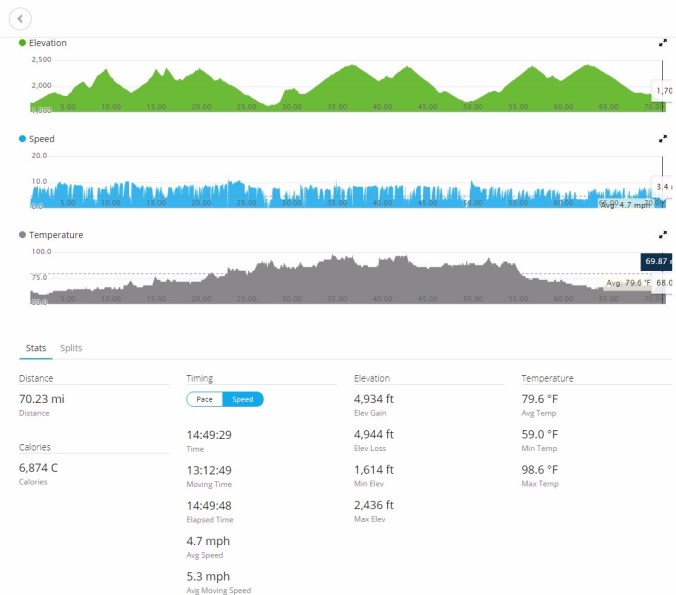Image resolution: width=676 pixels, height=595 pixels.
Task: Expand the Elevation chart to fullscreen
Action: coord(663,43)
